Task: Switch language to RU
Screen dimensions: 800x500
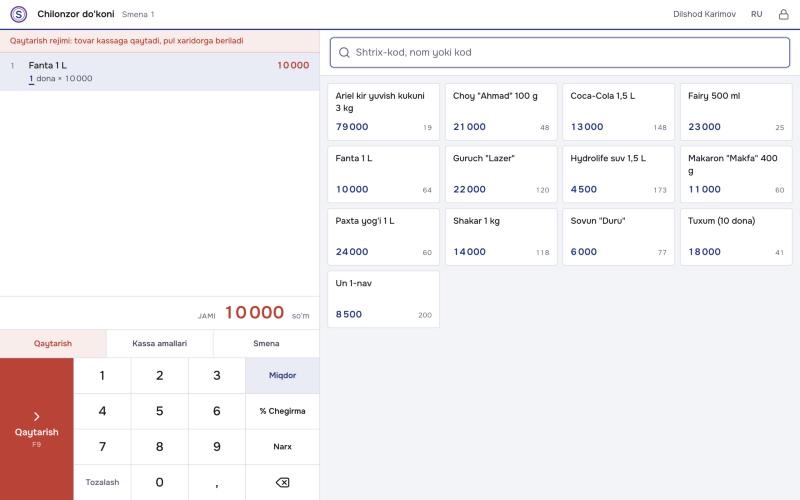Action: 756,14
